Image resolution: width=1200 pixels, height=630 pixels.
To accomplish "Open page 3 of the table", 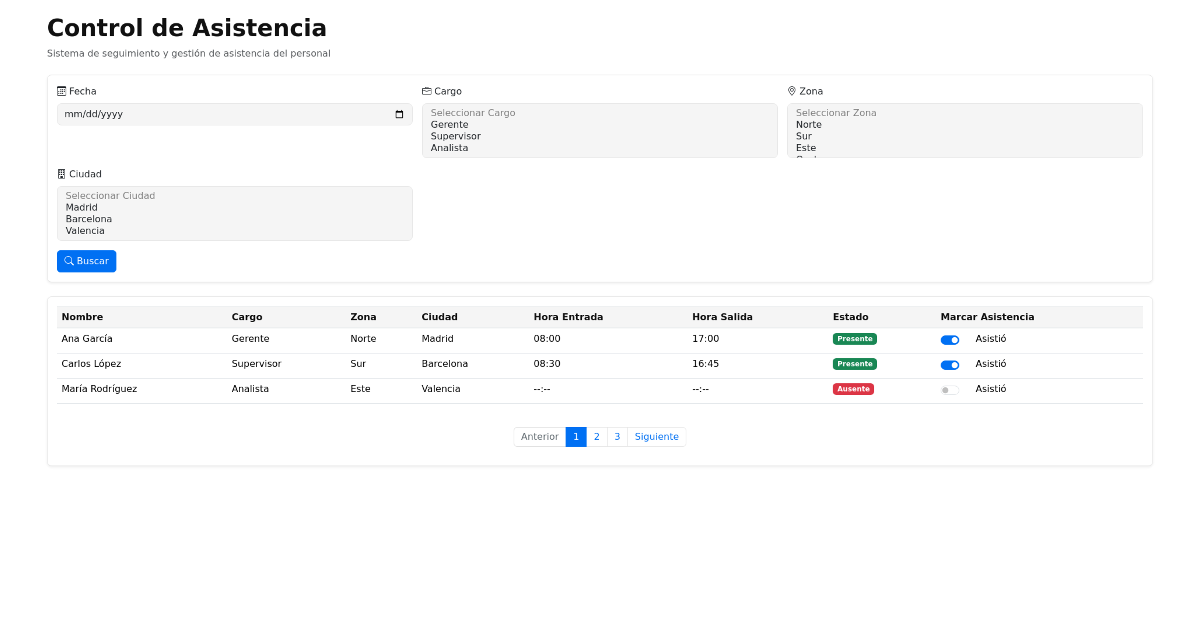I will pos(617,436).
